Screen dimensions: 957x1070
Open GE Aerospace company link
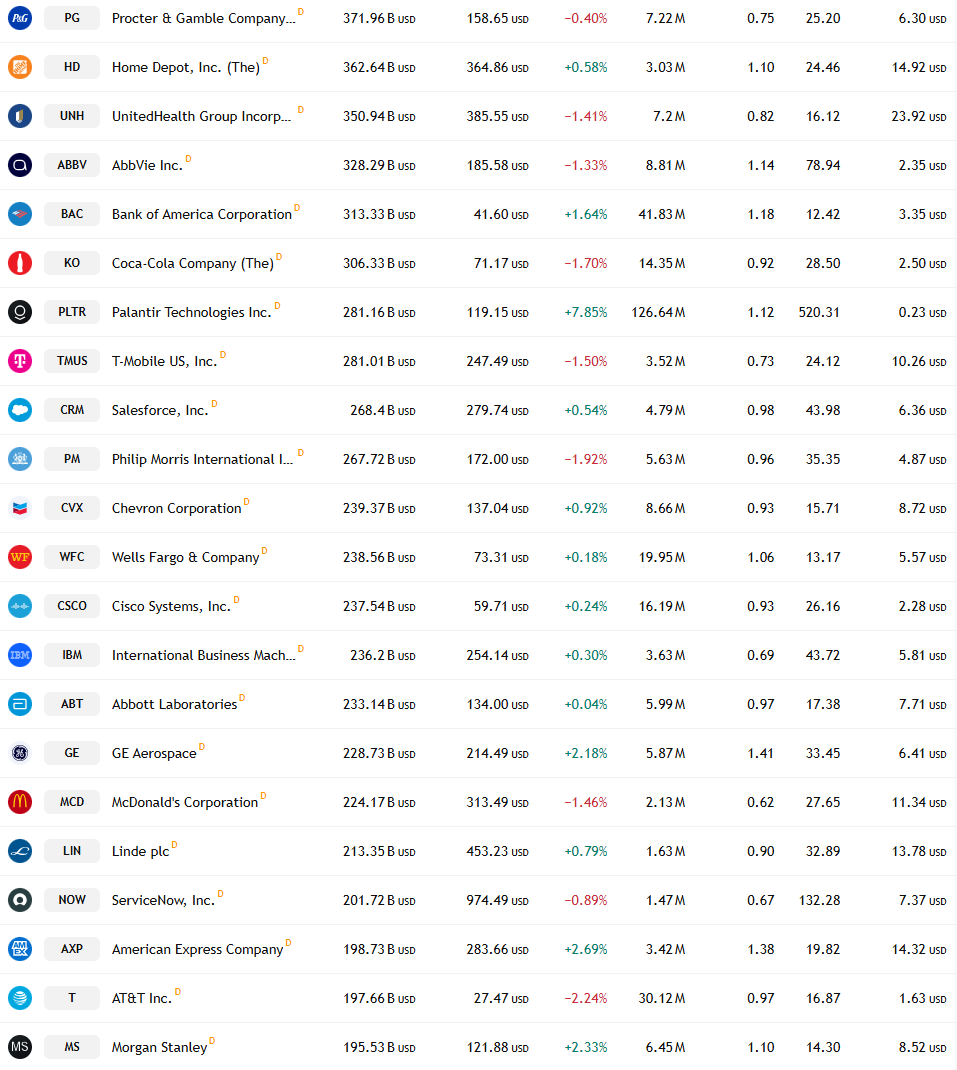[154, 753]
